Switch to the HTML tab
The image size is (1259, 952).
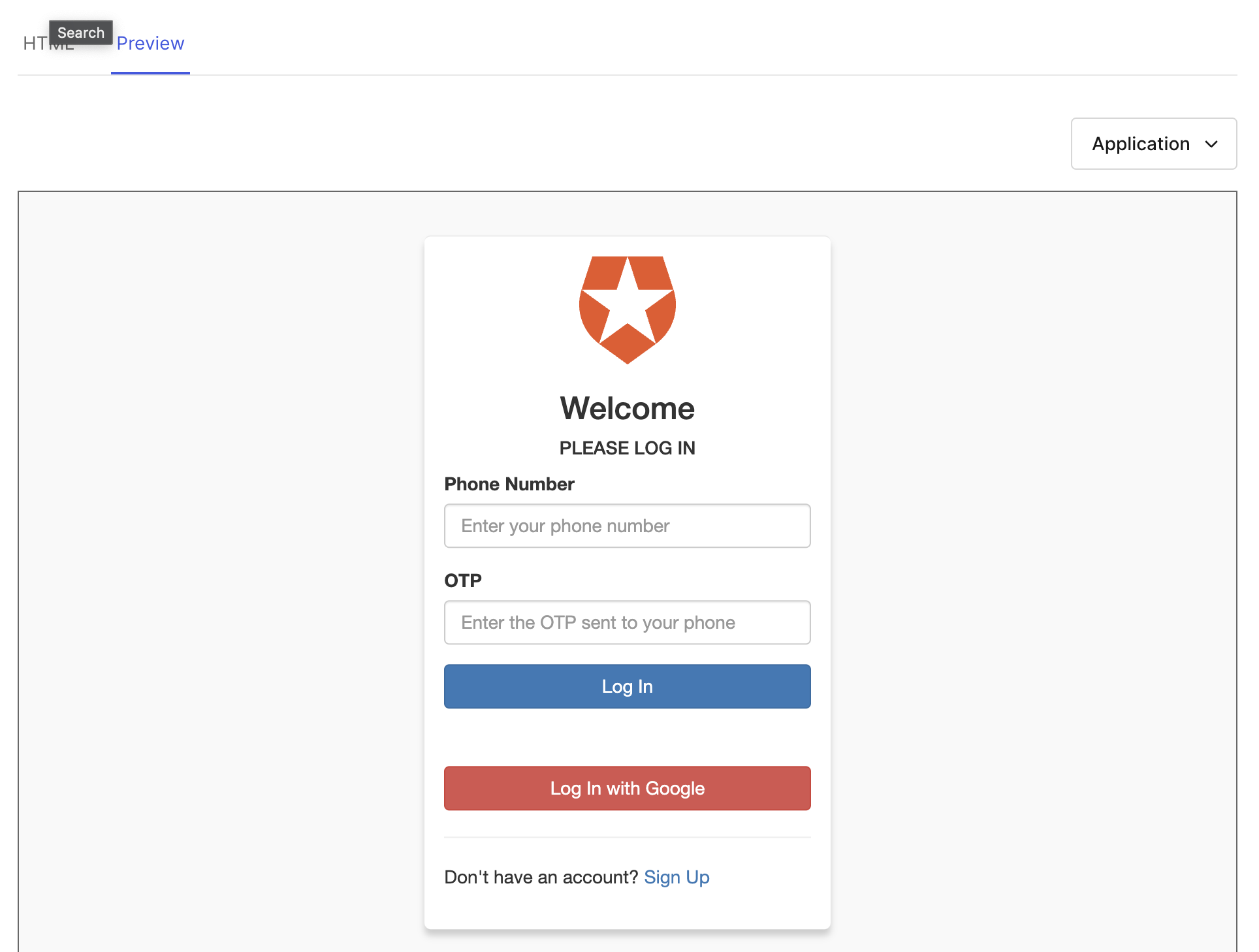[35, 44]
